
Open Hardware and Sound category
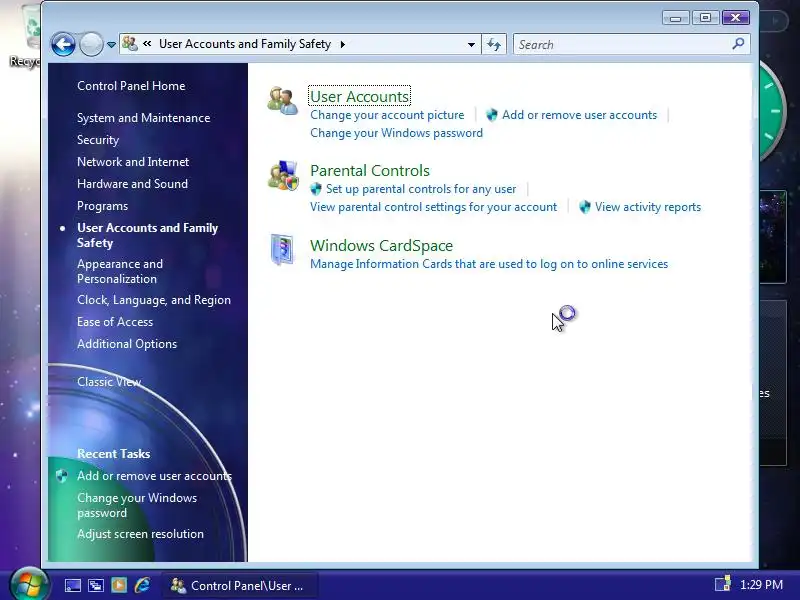coord(132,184)
